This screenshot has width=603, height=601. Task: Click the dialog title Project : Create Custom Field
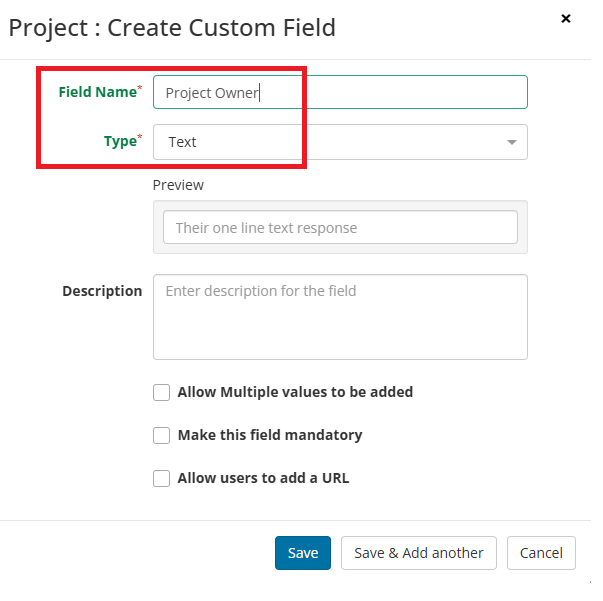172,28
